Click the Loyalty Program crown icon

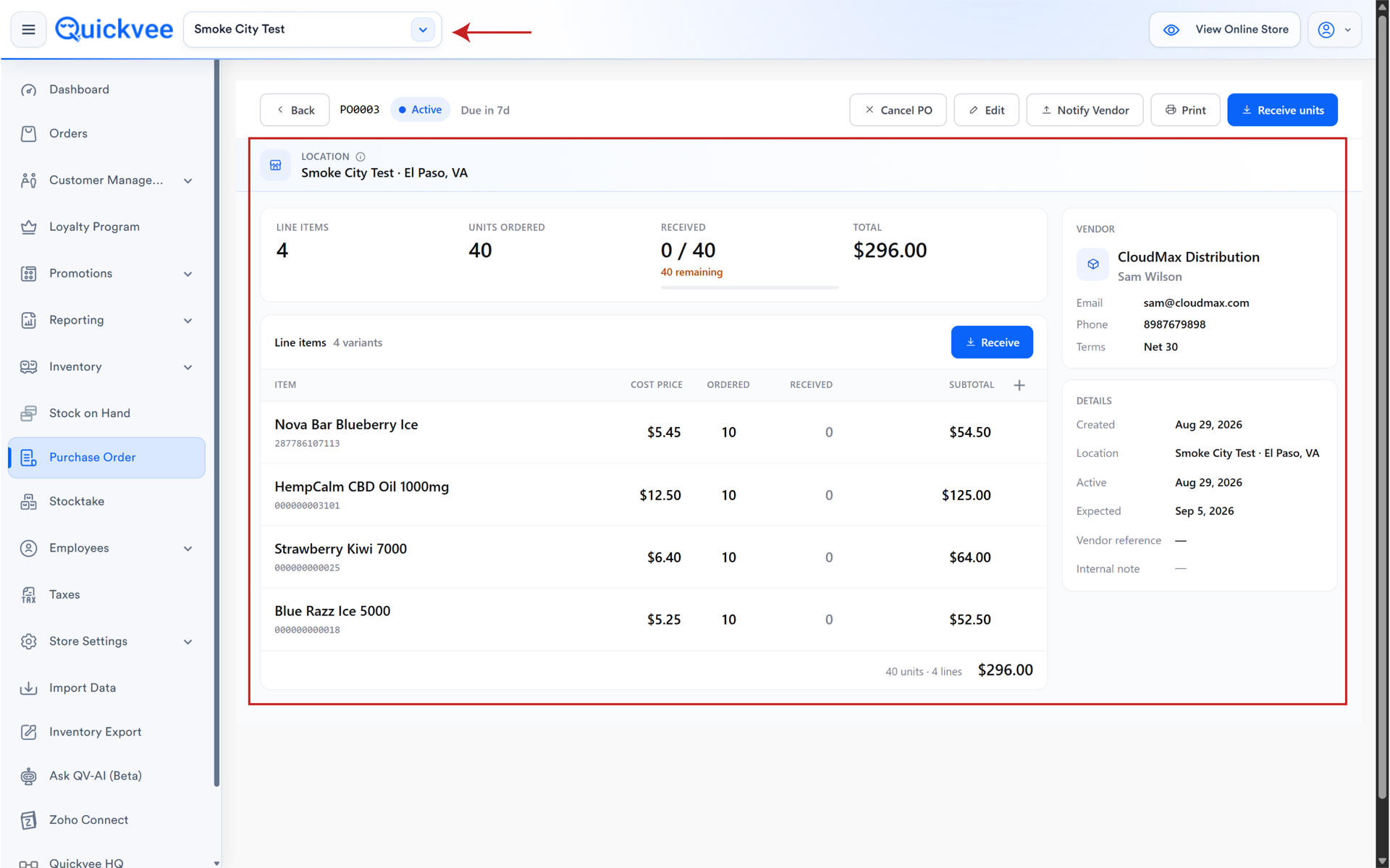(28, 227)
